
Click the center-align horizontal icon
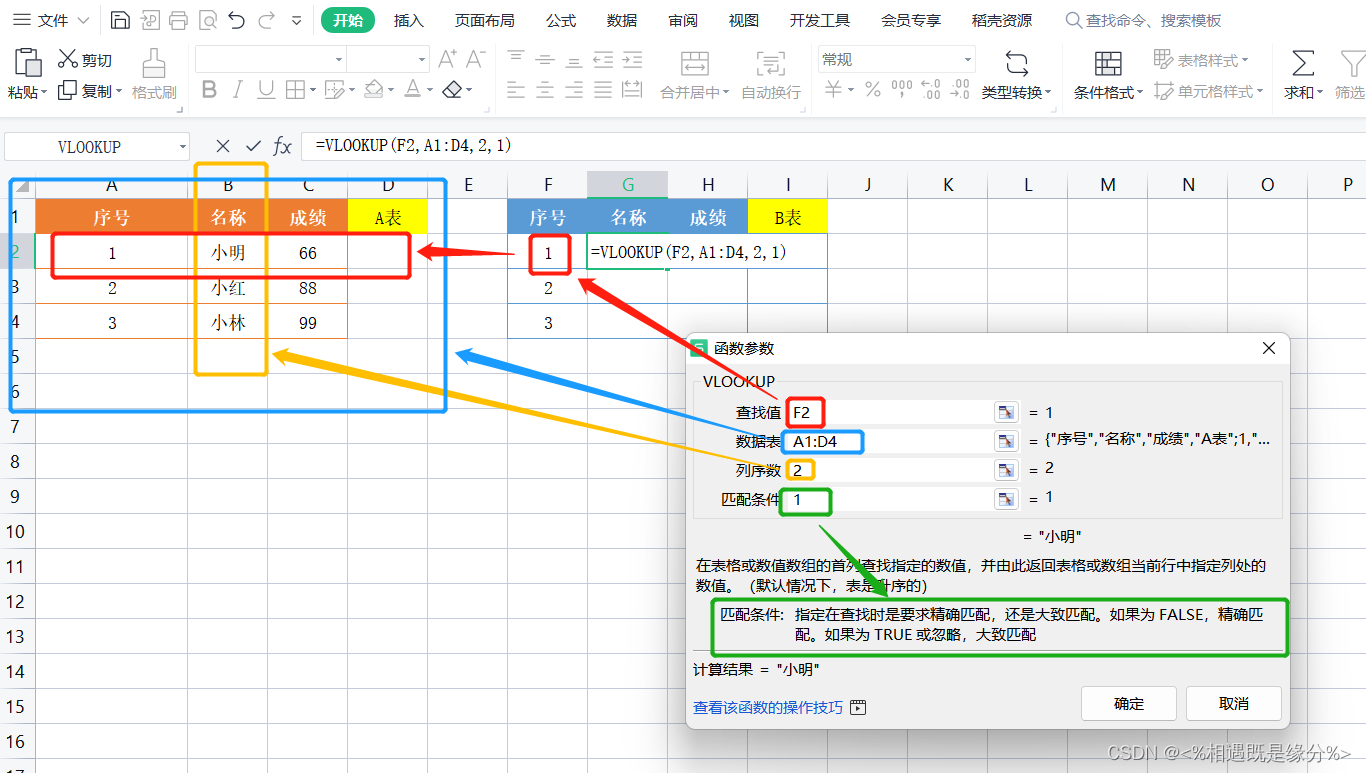click(x=545, y=90)
